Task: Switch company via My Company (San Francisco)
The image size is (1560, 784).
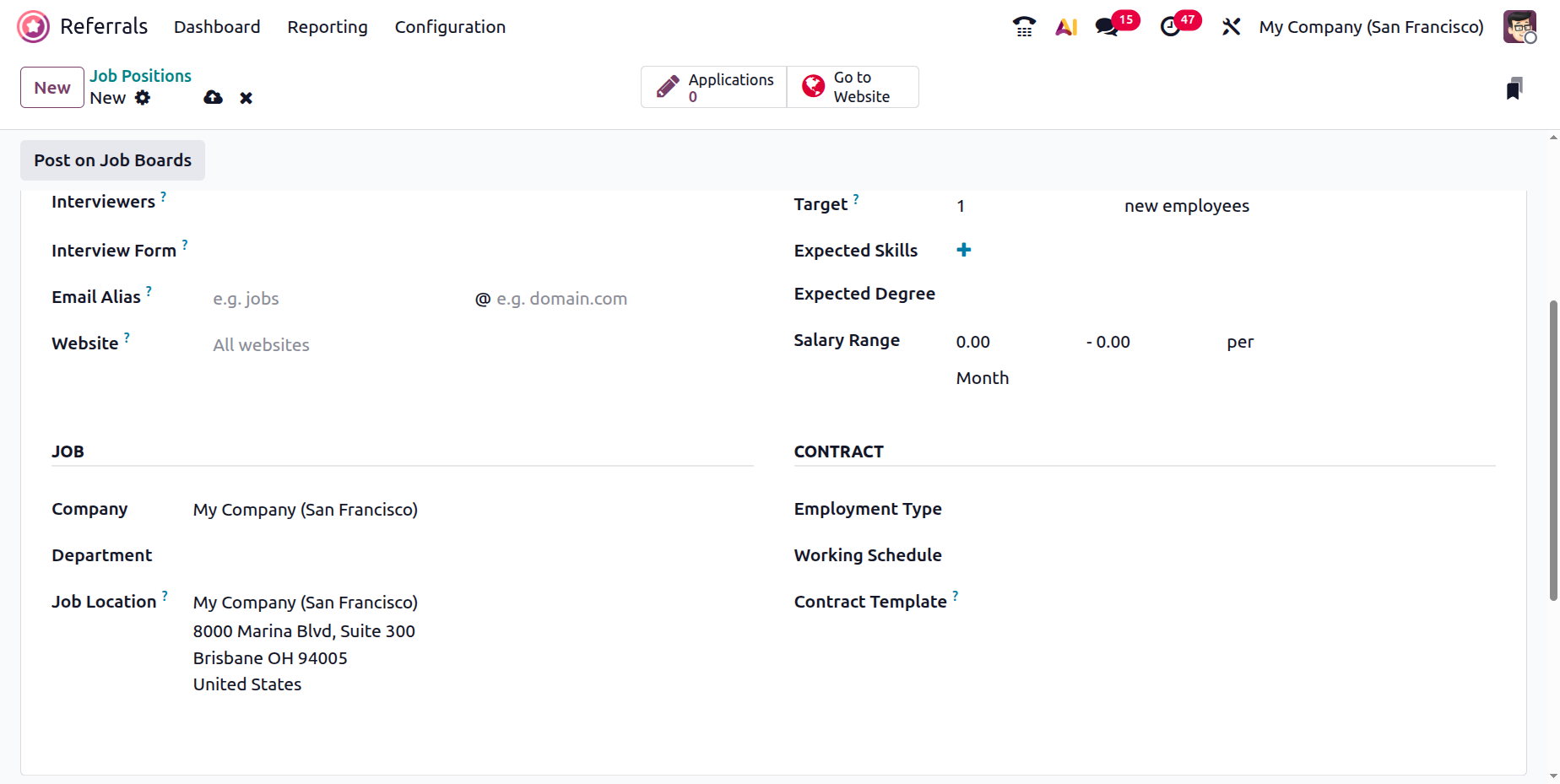Action: (x=1371, y=27)
